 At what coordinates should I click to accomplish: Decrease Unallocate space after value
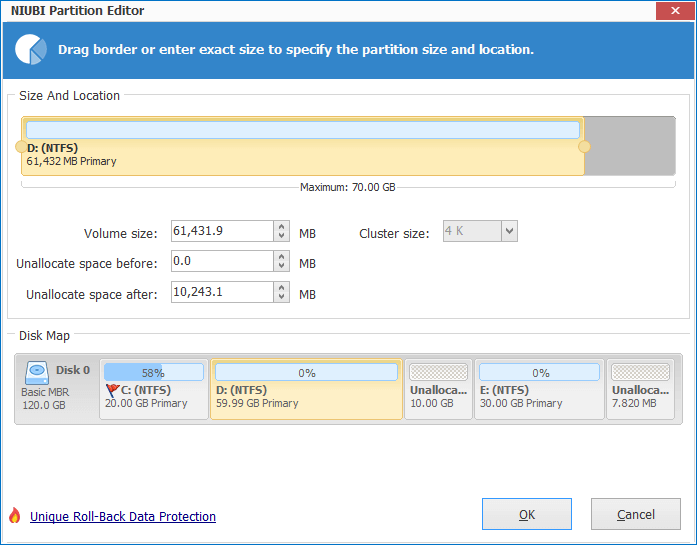pos(281,297)
